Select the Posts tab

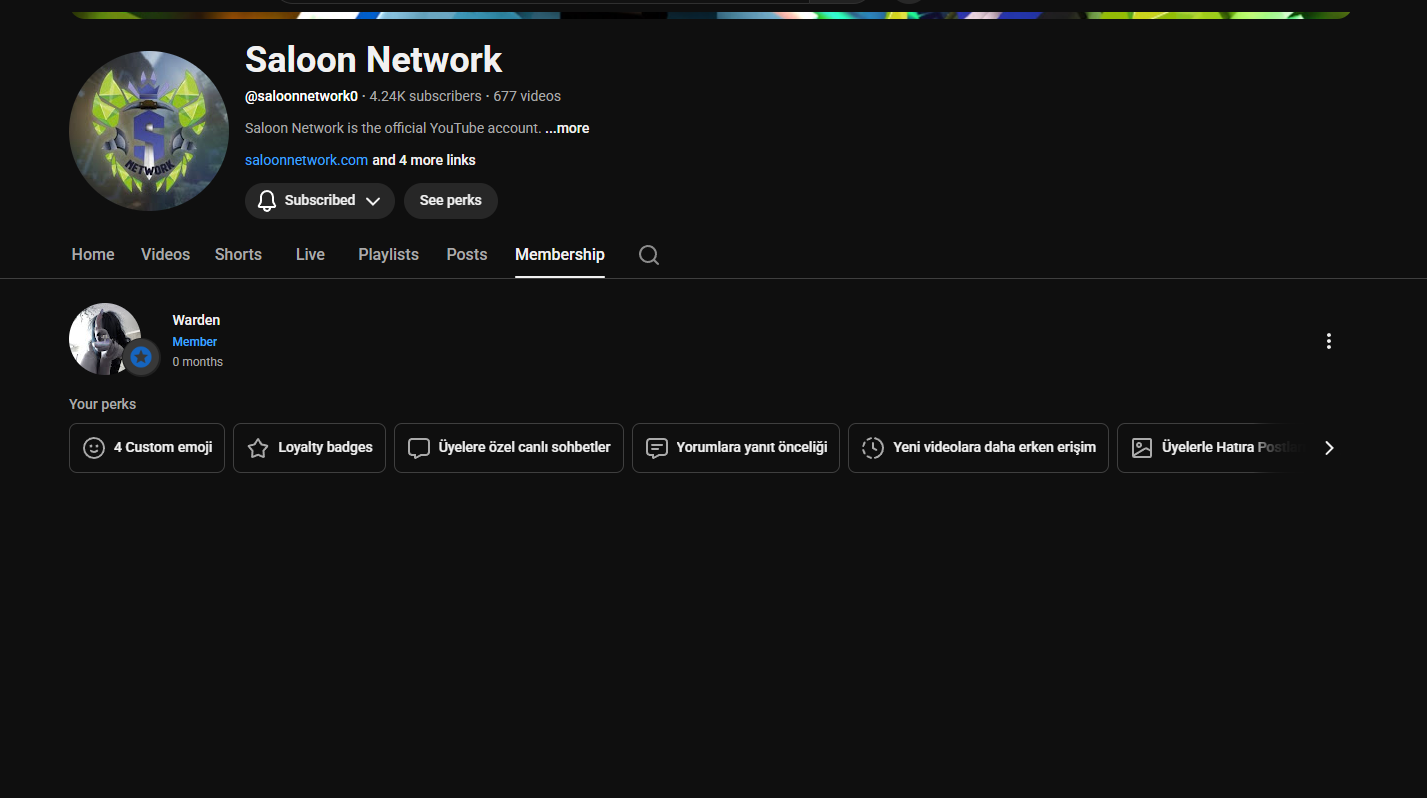(467, 254)
